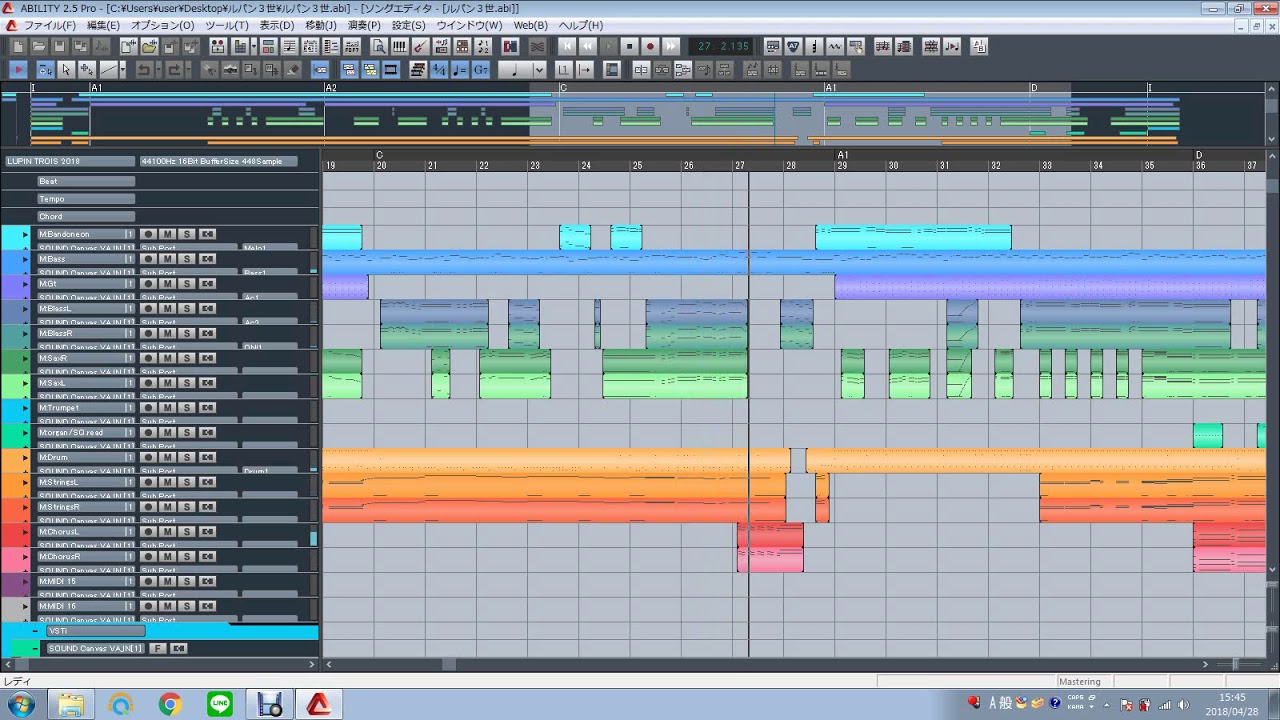Expand the MTrumpet track arrow

tap(26, 407)
